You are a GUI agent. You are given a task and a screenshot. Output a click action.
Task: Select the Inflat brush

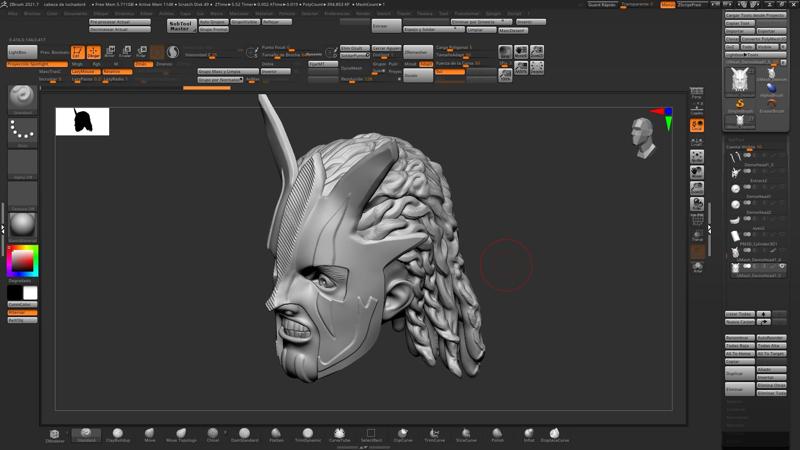529,435
